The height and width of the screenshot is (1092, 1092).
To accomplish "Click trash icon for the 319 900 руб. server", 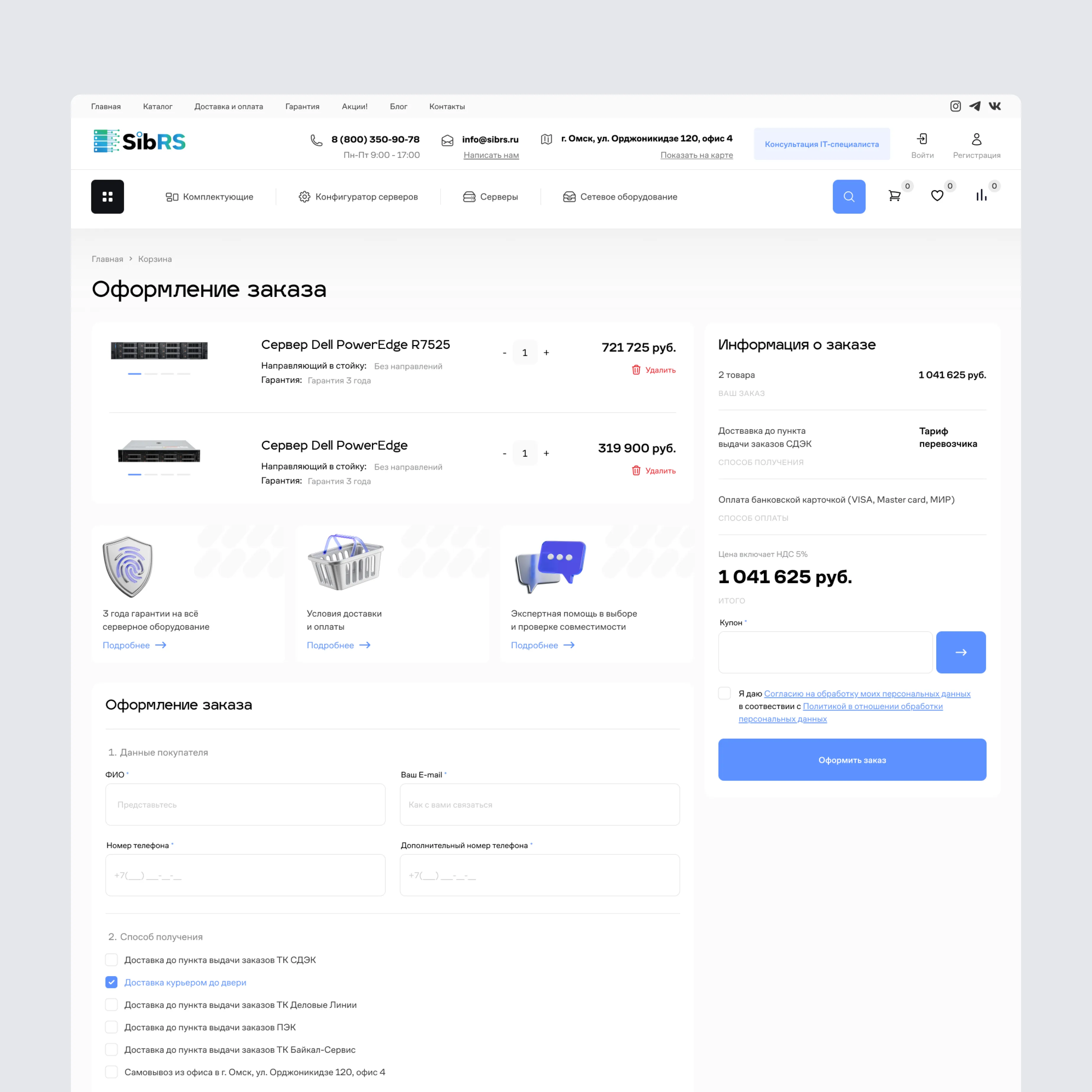I will click(x=636, y=470).
